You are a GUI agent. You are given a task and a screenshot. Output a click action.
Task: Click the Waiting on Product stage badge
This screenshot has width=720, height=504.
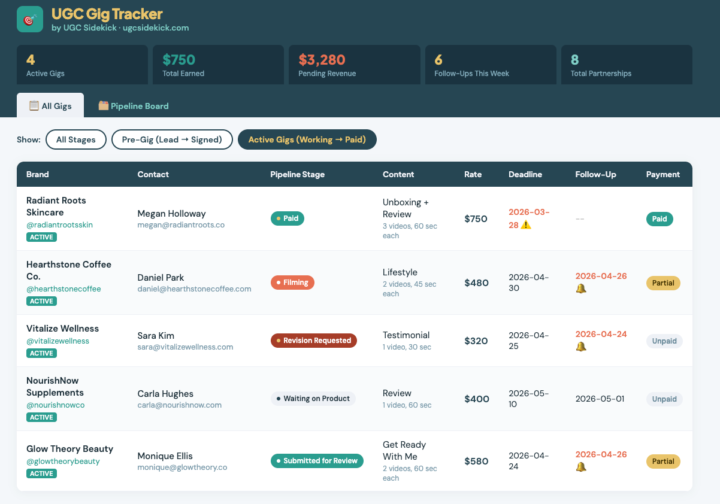[x=313, y=398]
